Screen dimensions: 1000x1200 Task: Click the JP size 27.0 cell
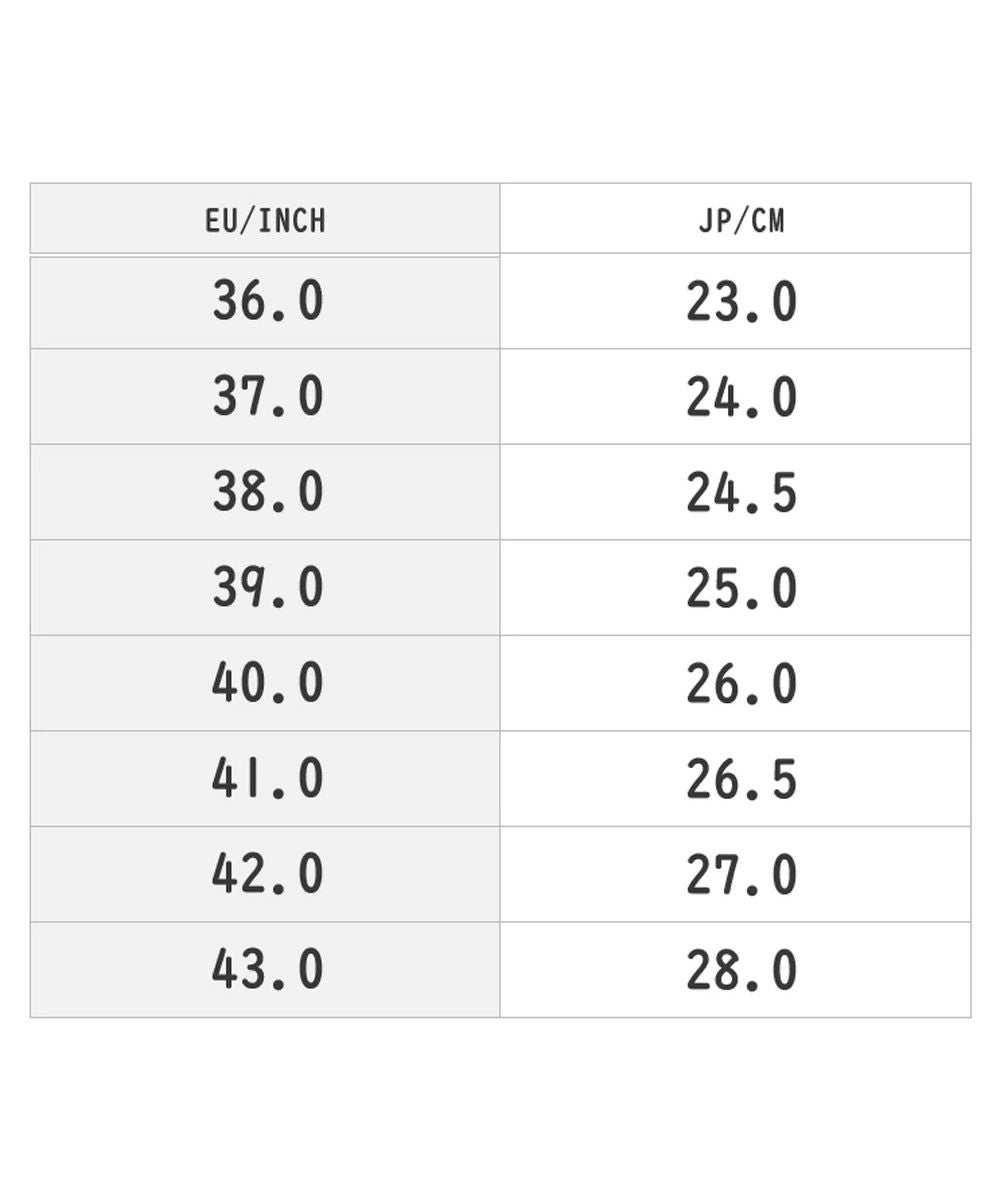735,874
